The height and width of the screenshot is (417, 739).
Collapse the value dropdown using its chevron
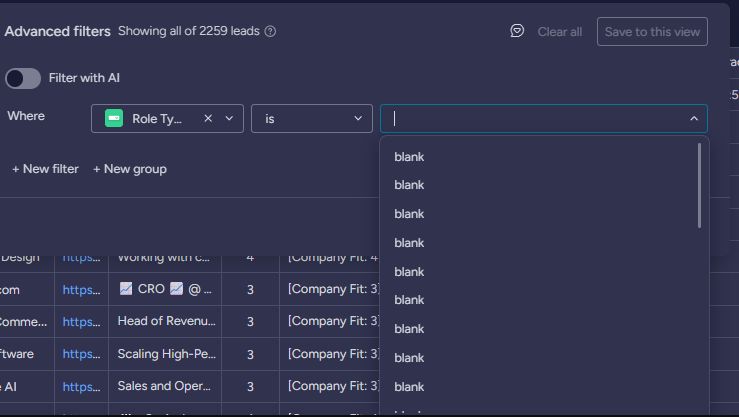pos(694,118)
